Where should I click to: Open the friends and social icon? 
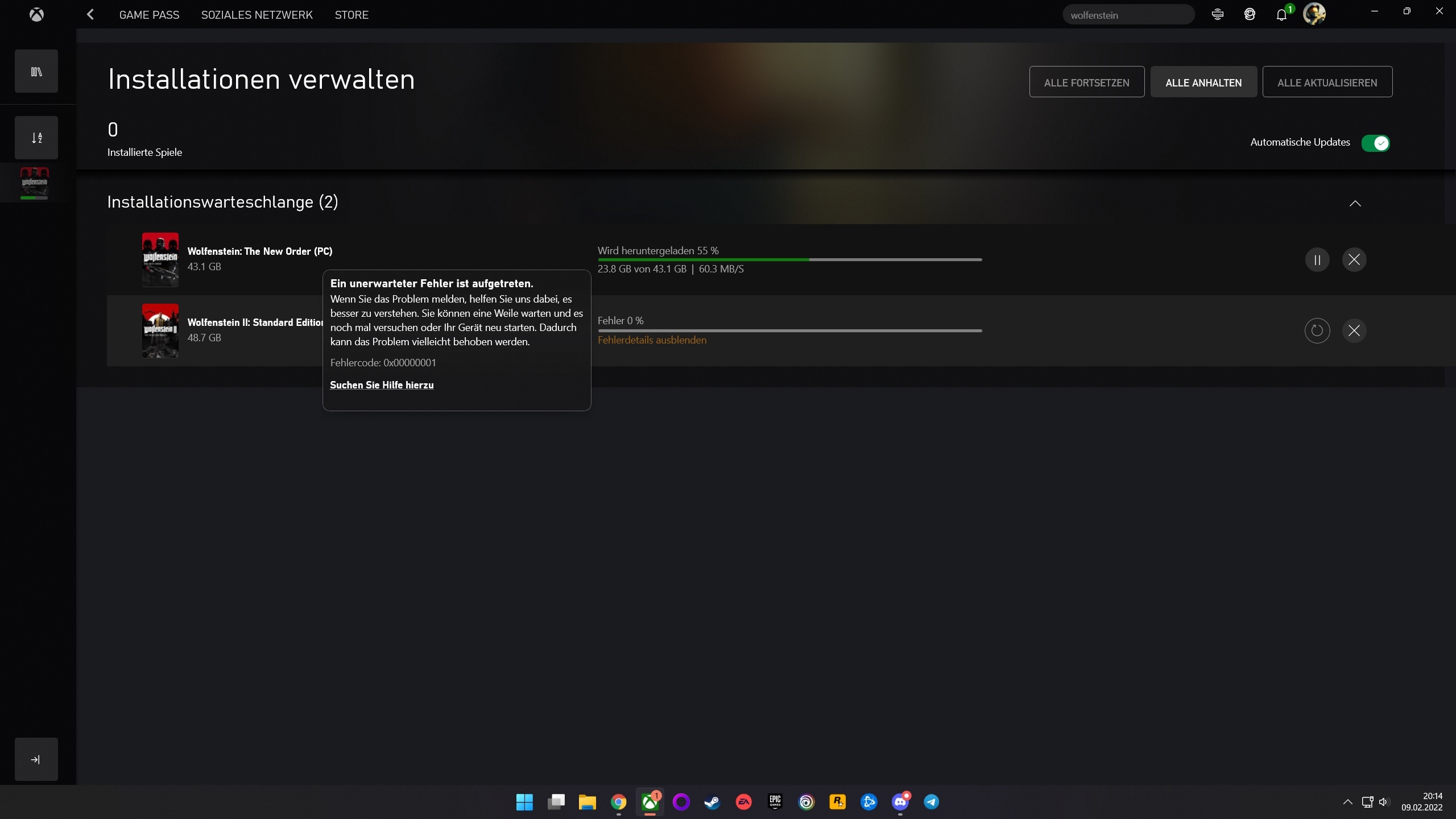click(x=1250, y=15)
